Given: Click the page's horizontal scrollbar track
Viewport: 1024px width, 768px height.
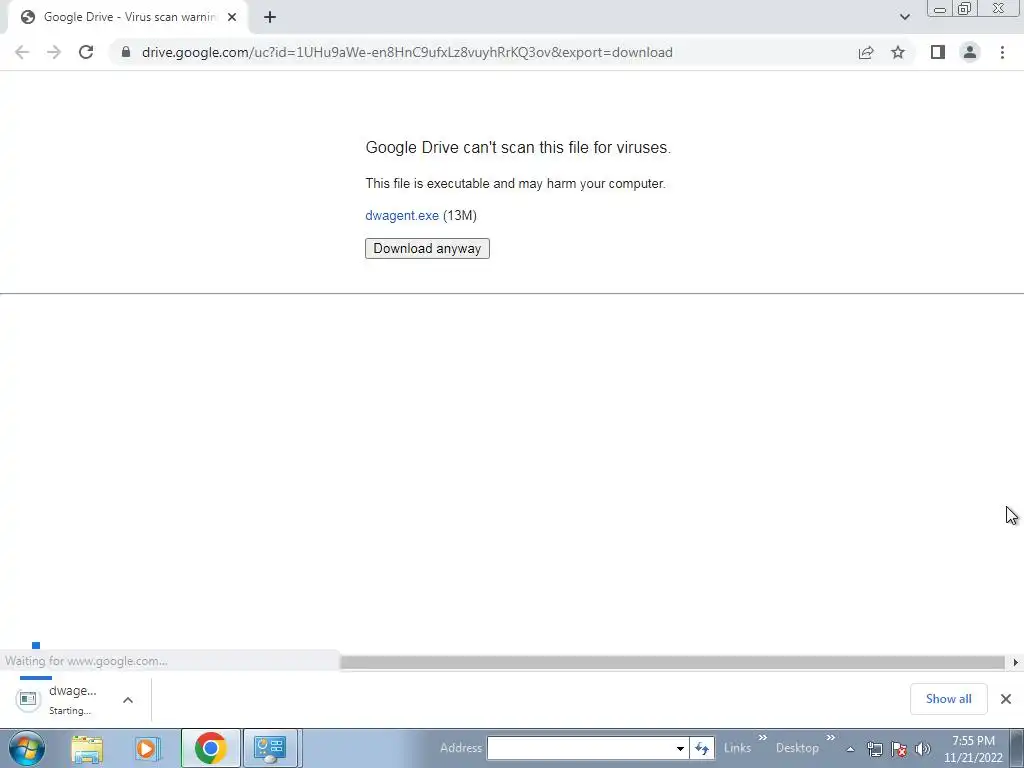Looking at the screenshot, I should coord(672,662).
